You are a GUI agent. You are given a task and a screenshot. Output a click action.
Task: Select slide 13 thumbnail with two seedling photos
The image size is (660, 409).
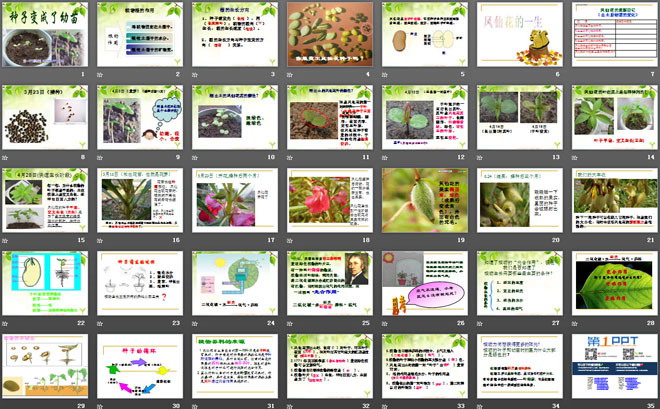pyautogui.click(x=520, y=117)
